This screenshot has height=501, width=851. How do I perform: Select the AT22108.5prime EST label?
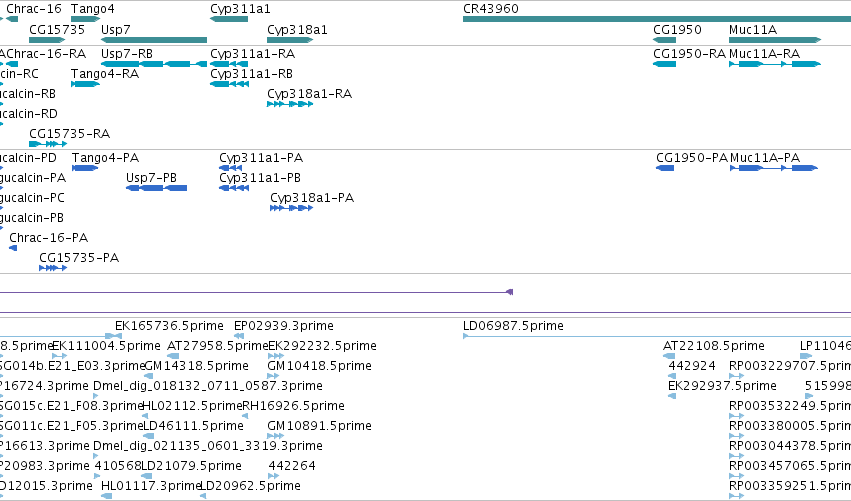point(714,346)
